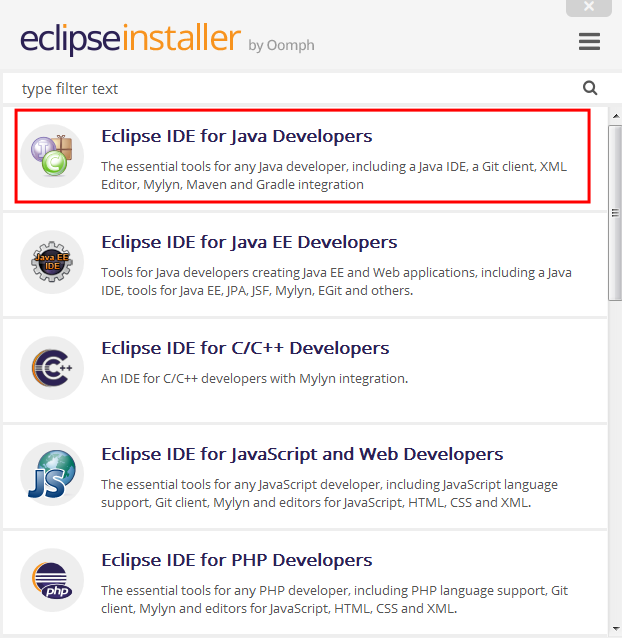The height and width of the screenshot is (638, 622).
Task: Focus the type filter text field
Action: (x=301, y=88)
